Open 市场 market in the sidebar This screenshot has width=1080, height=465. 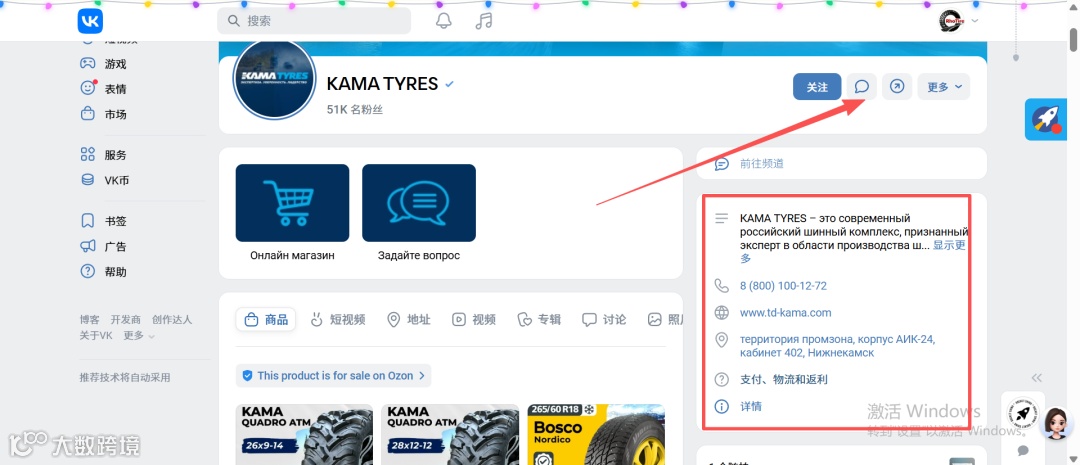(x=115, y=114)
